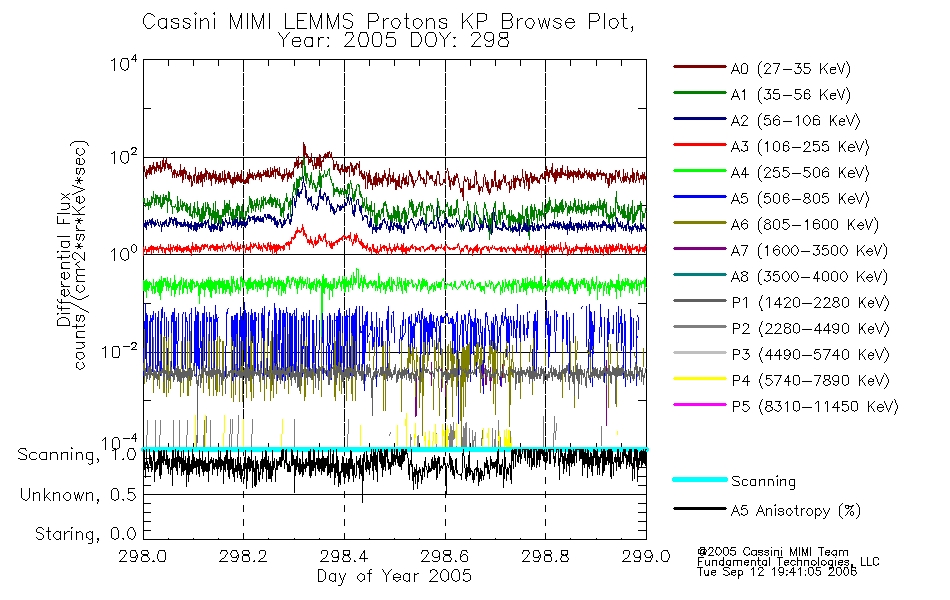Click the blue A5 legend line
The width and height of the screenshot is (950, 600).
700,197
